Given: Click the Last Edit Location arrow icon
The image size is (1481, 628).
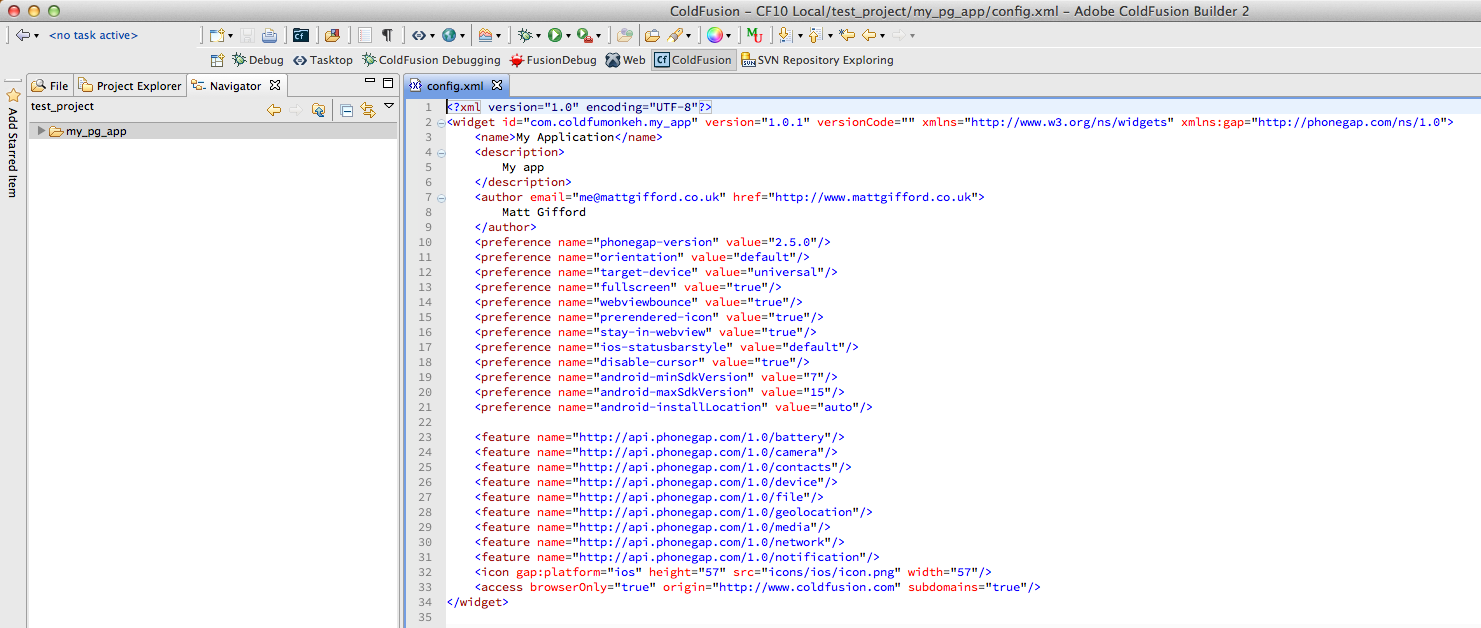Looking at the screenshot, I should pyautogui.click(x=848, y=35).
